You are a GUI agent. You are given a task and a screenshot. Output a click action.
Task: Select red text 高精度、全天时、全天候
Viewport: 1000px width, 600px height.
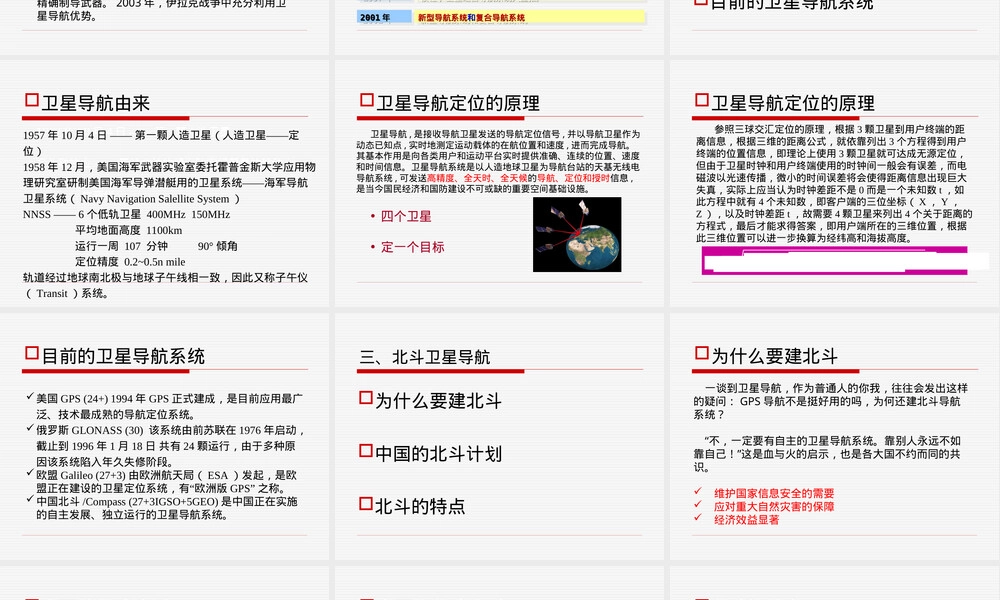(477, 178)
